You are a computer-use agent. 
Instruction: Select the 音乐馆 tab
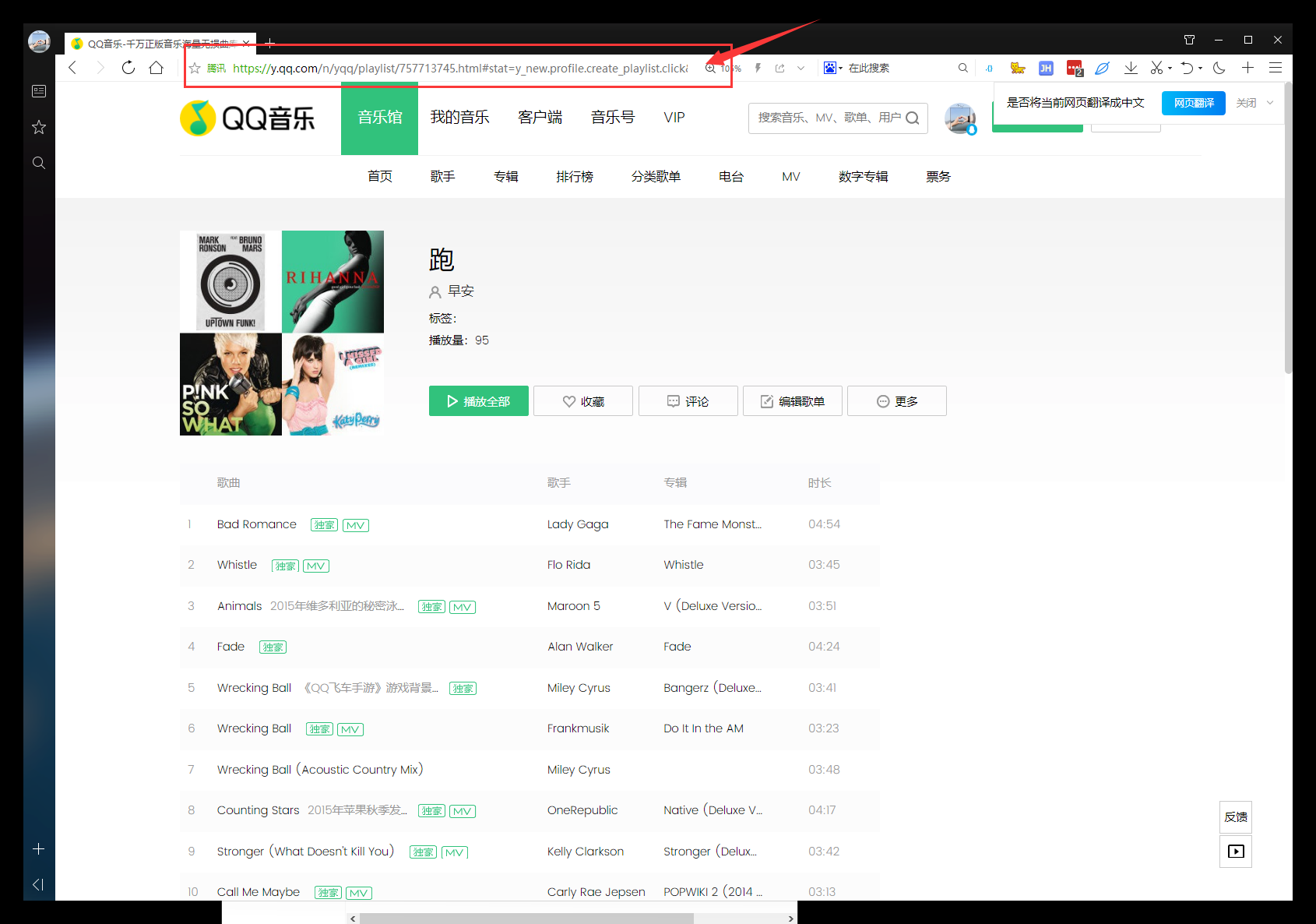(380, 118)
